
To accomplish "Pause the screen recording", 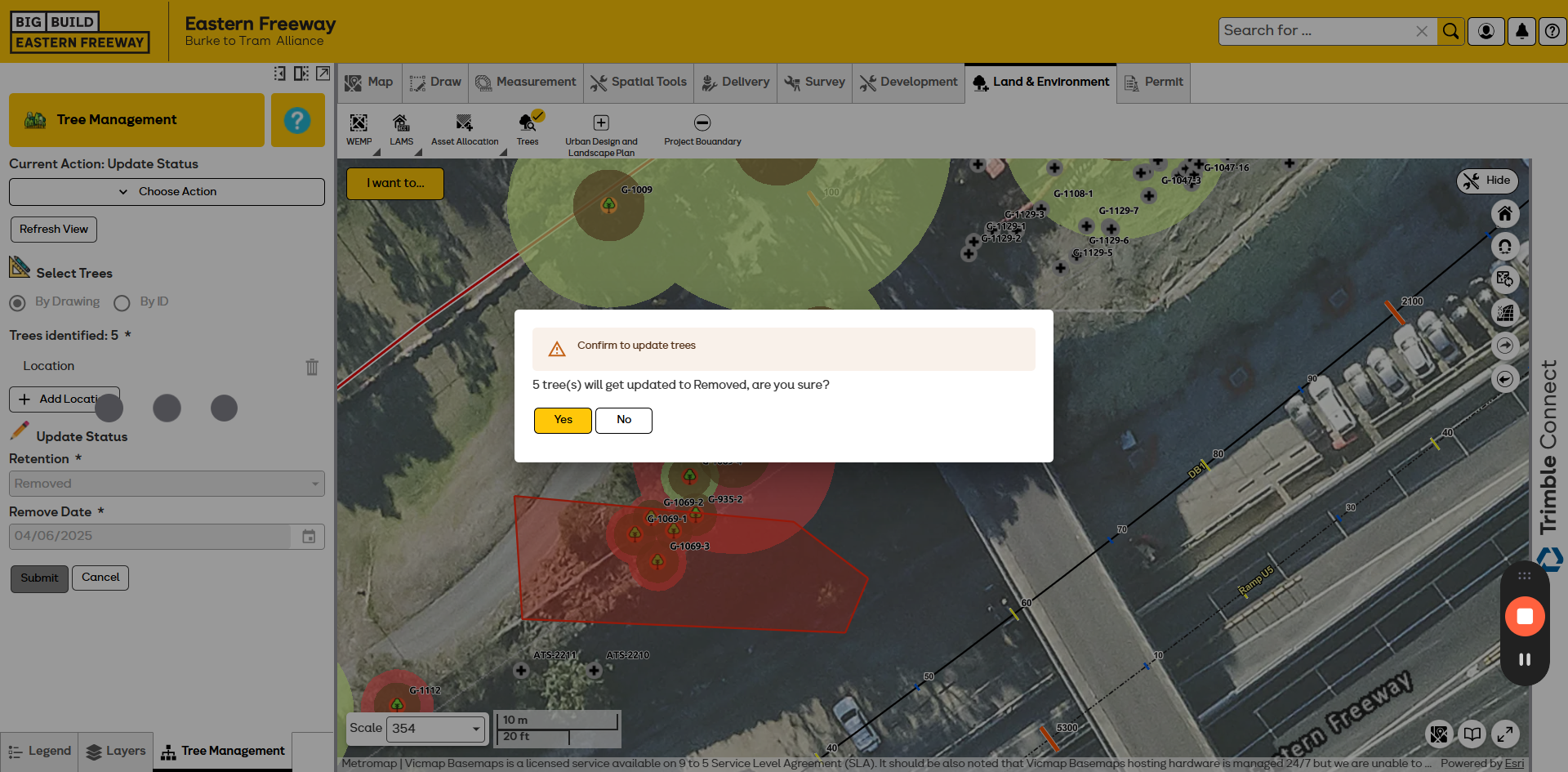I will (x=1525, y=659).
